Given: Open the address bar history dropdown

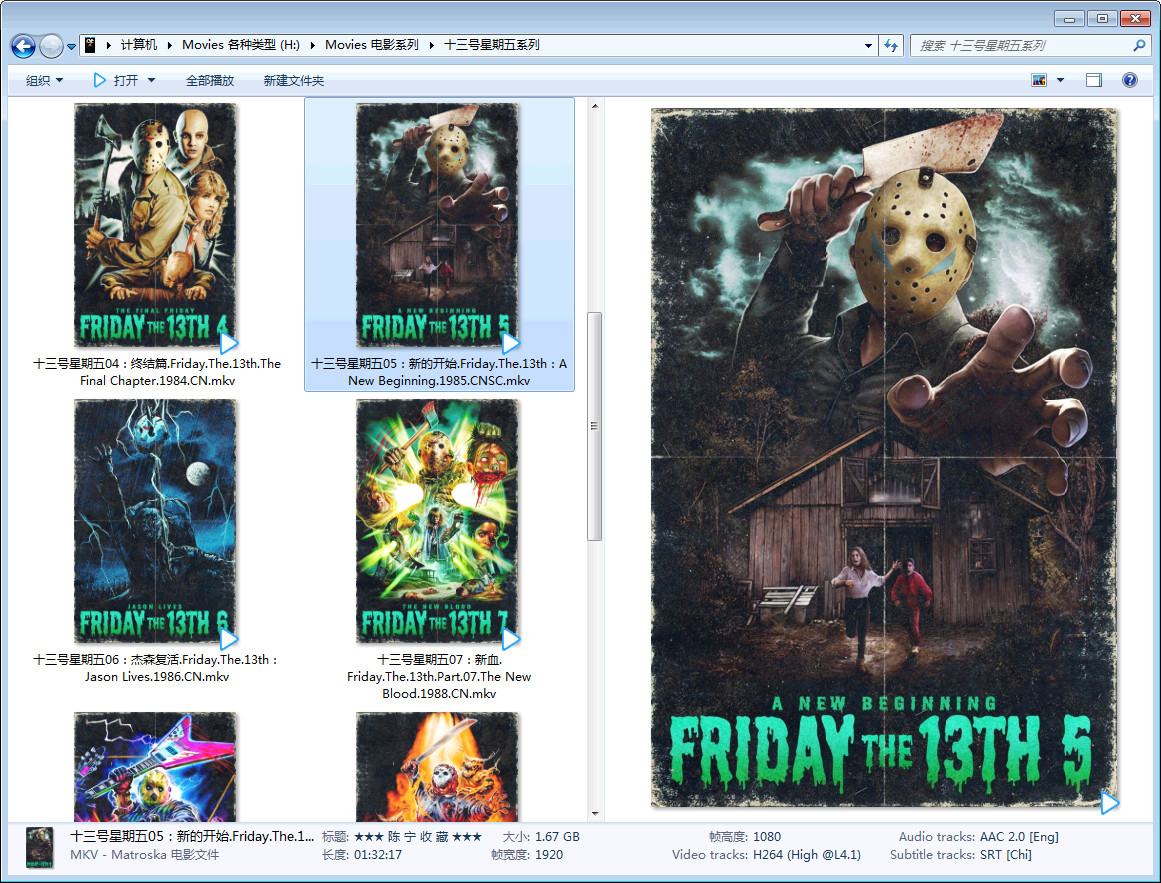Looking at the screenshot, I should coord(868,46).
